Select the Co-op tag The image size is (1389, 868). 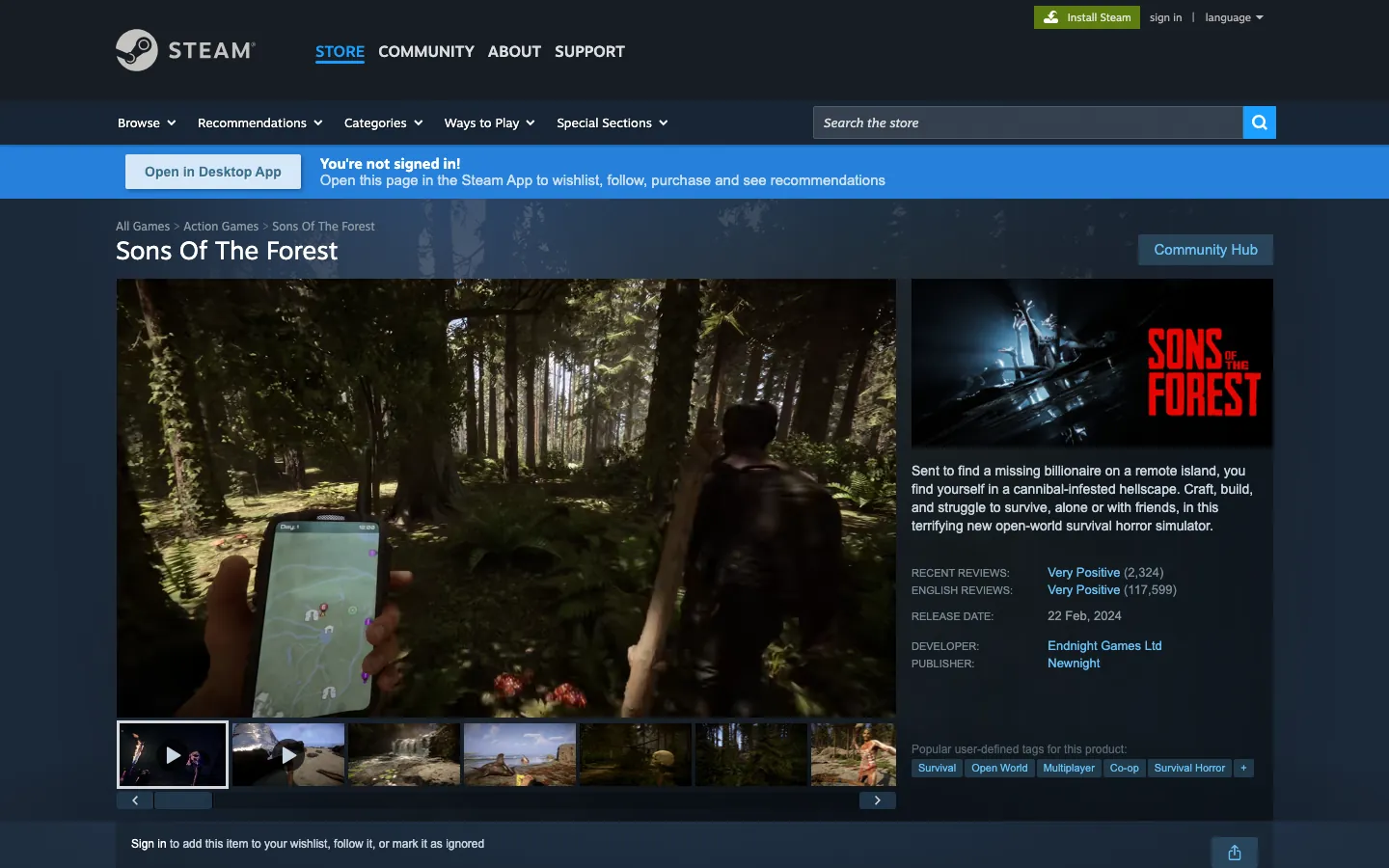1124,768
